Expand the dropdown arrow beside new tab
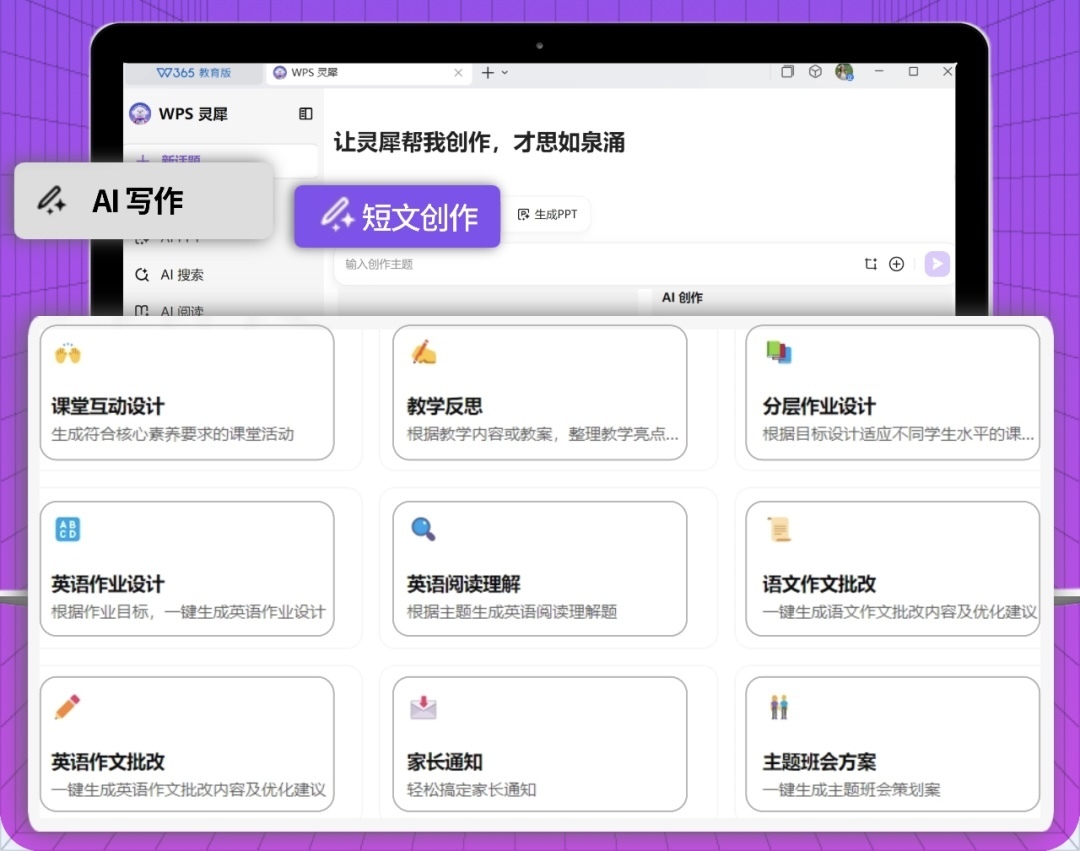This screenshot has width=1080, height=851. 505,73
